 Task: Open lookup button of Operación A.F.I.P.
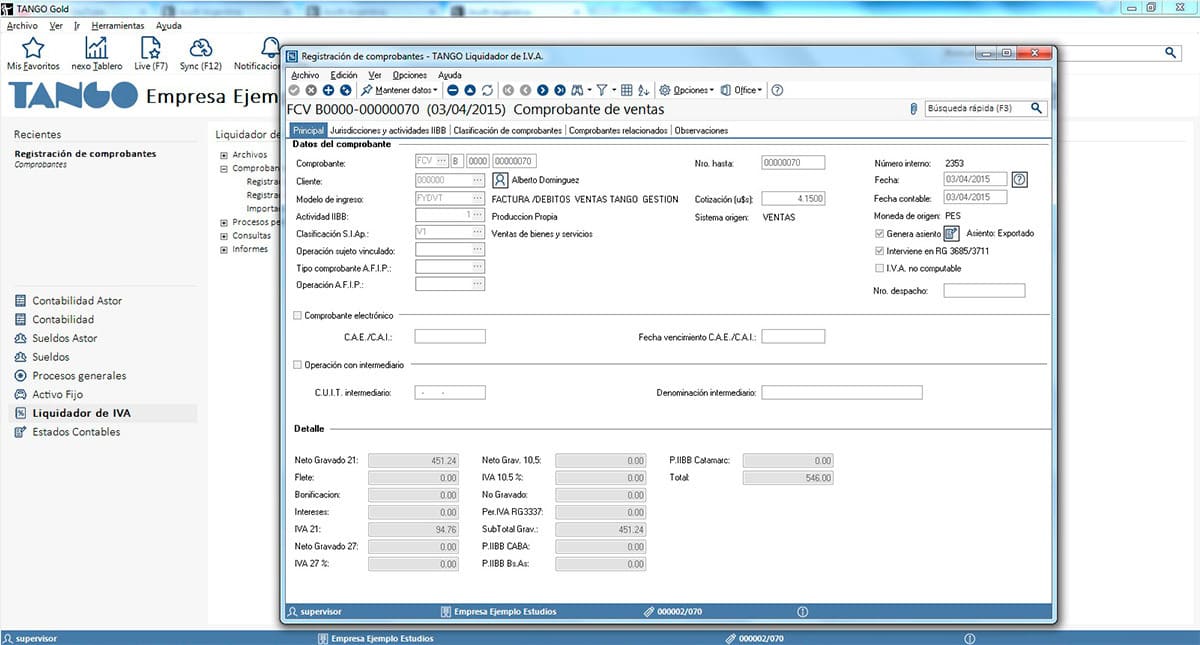point(478,285)
